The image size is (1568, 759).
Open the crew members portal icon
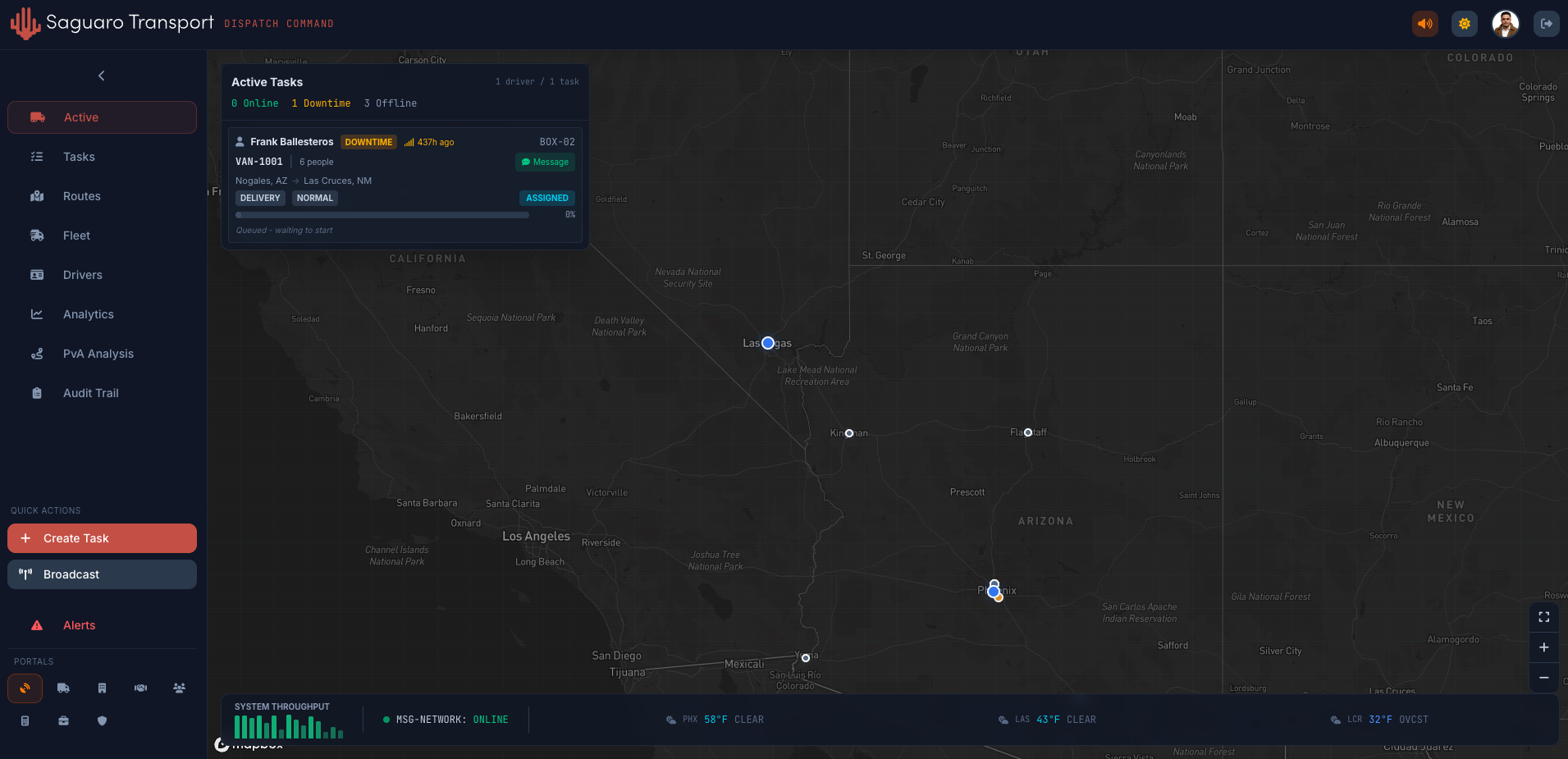click(x=179, y=688)
